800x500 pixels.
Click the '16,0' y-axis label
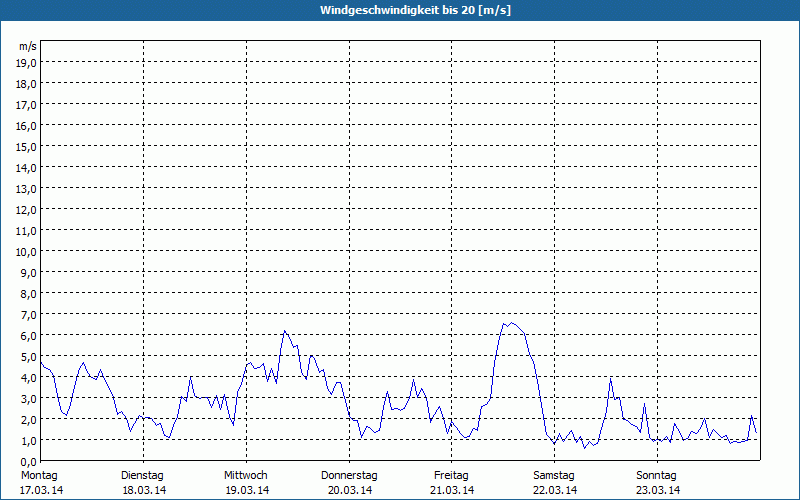point(26,126)
